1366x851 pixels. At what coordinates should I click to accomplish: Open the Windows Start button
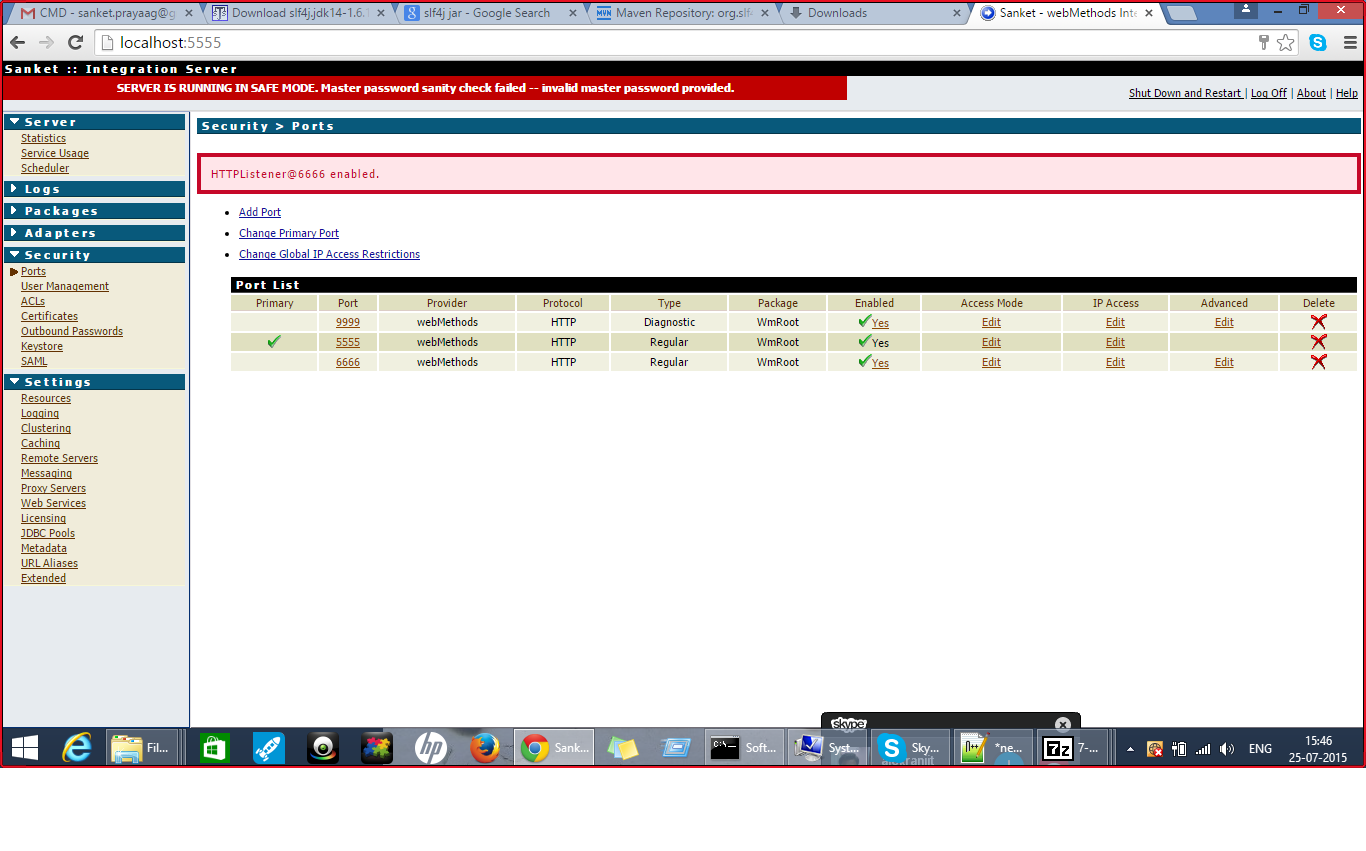pyautogui.click(x=24, y=747)
